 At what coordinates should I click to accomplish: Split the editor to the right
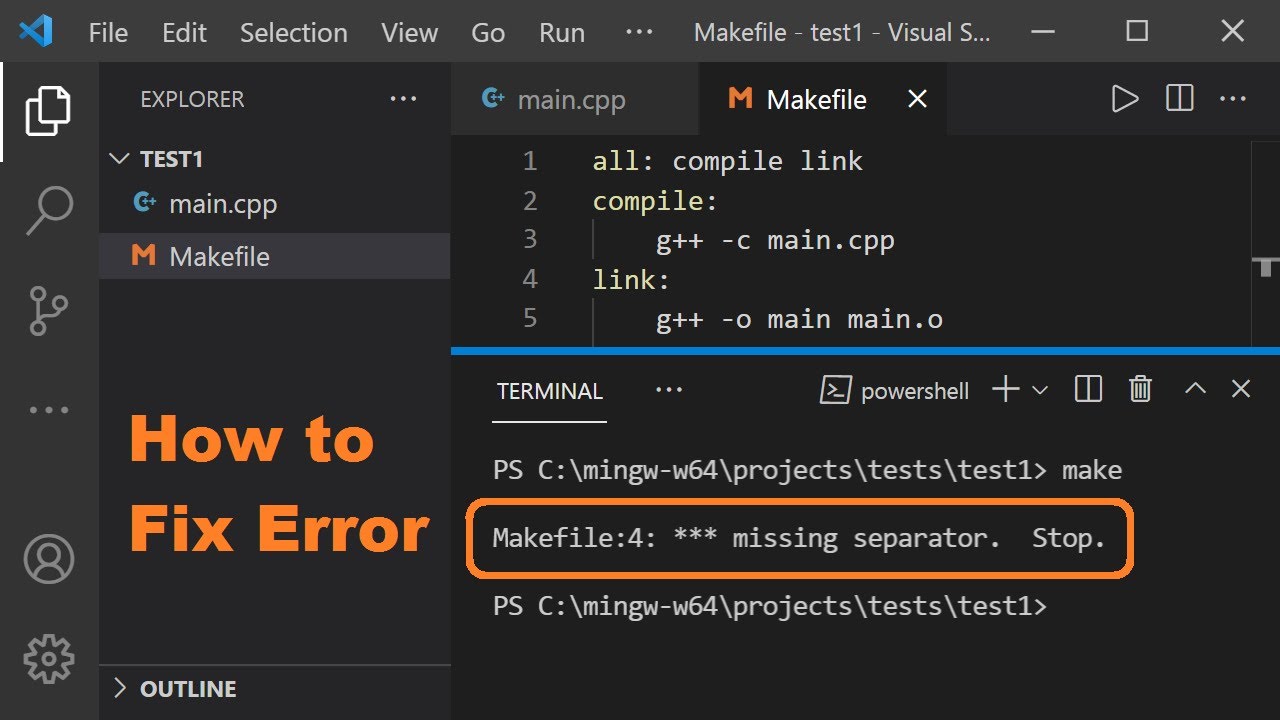click(1180, 99)
